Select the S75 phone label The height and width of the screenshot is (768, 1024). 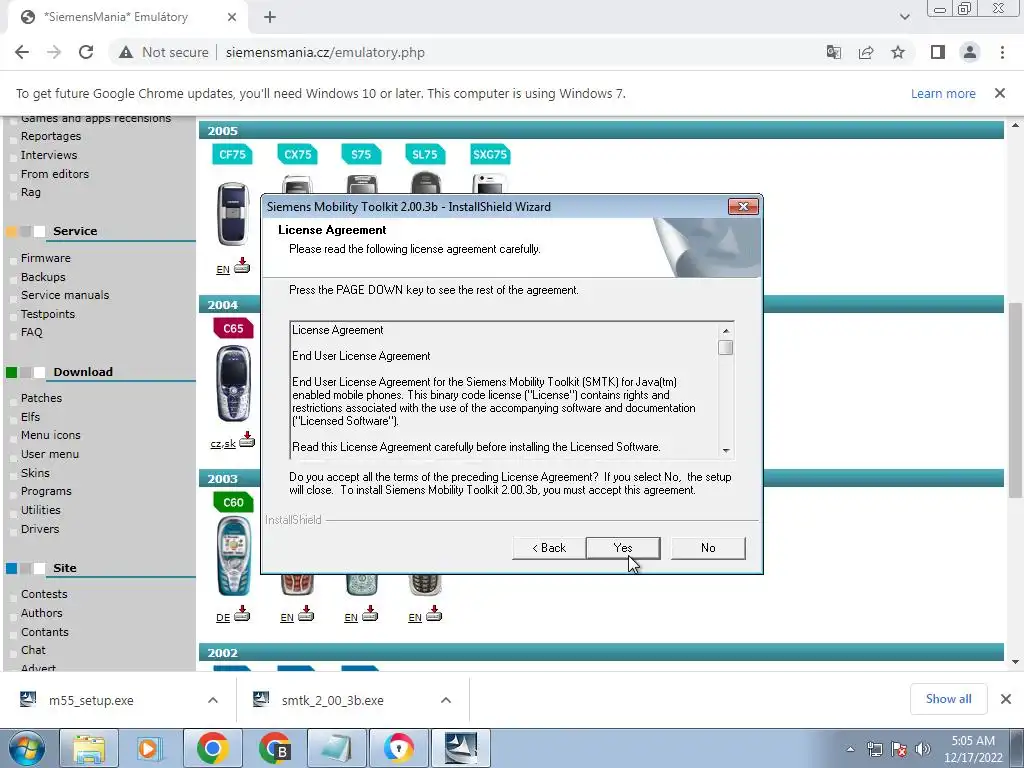point(361,155)
